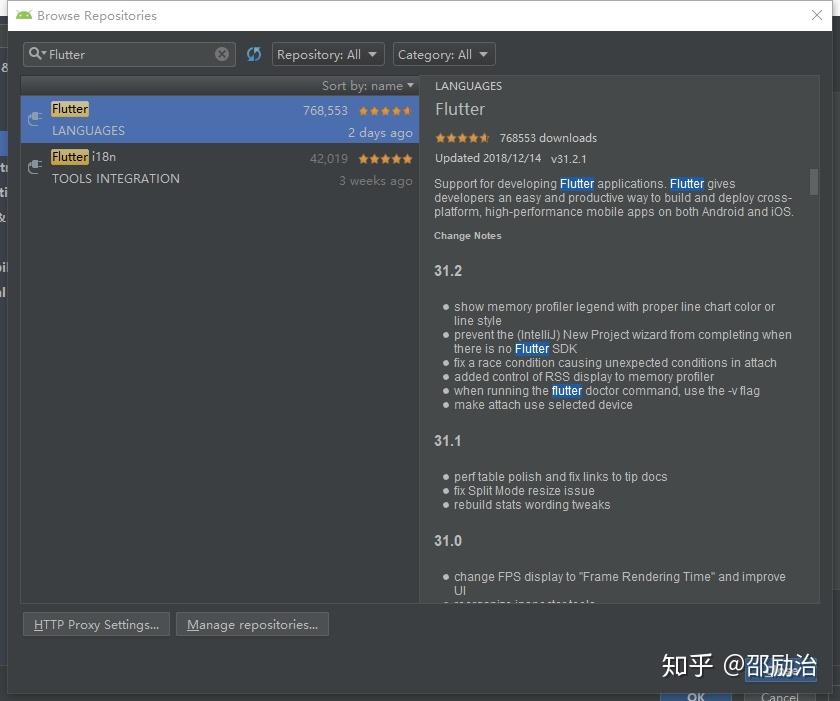Open HTTP Proxy Settings
Viewport: 840px width, 701px height.
[x=95, y=624]
